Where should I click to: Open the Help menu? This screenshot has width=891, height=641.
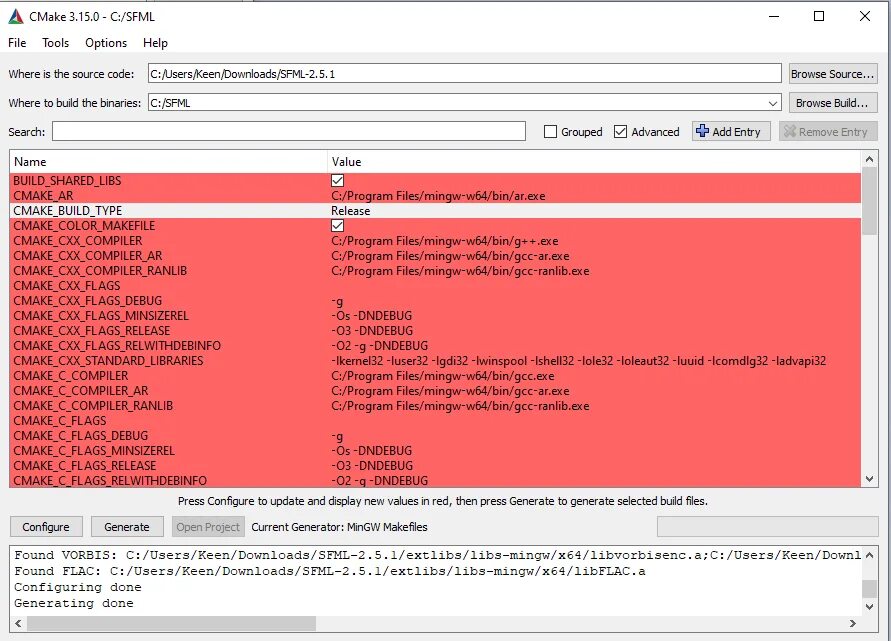155,43
